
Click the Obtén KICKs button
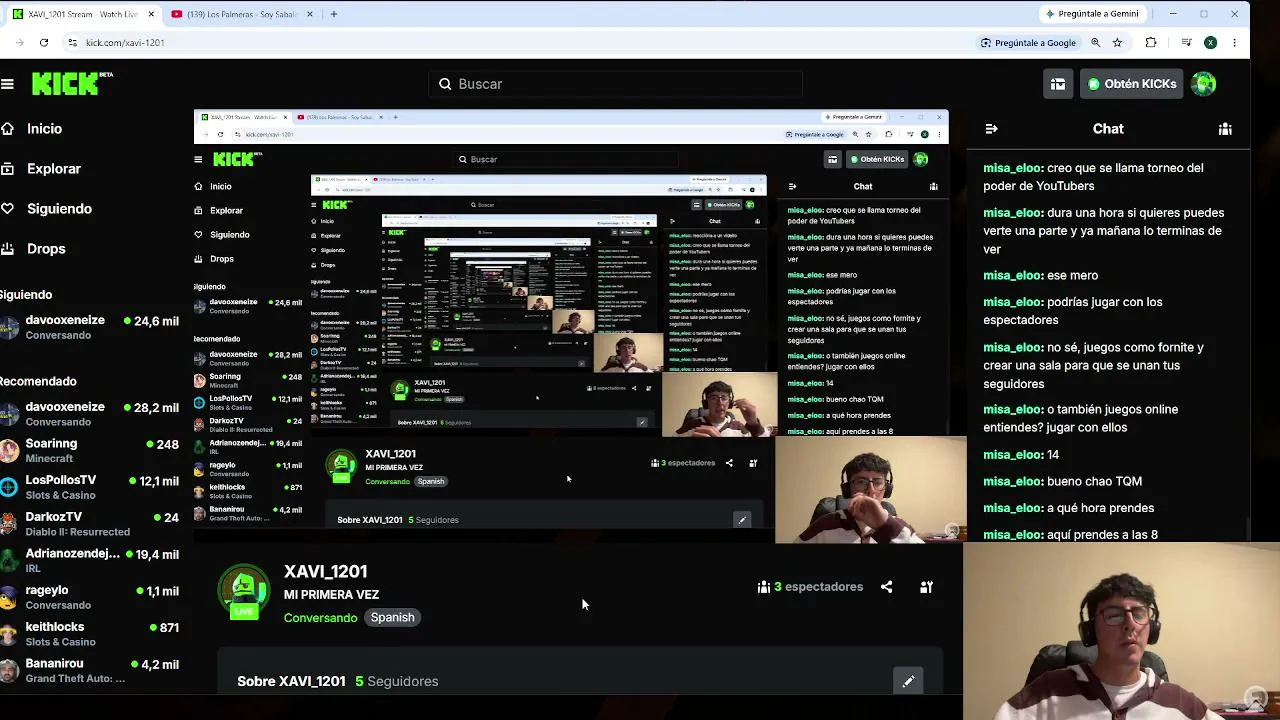point(1131,84)
